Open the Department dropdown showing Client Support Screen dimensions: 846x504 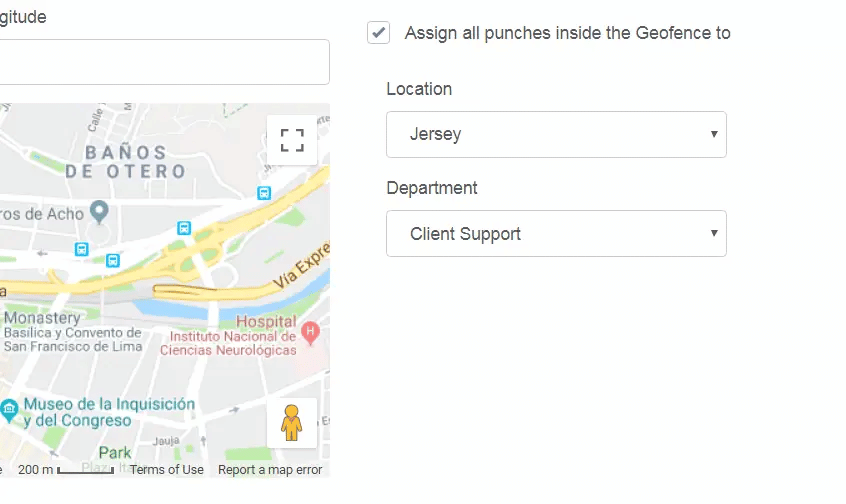556,234
